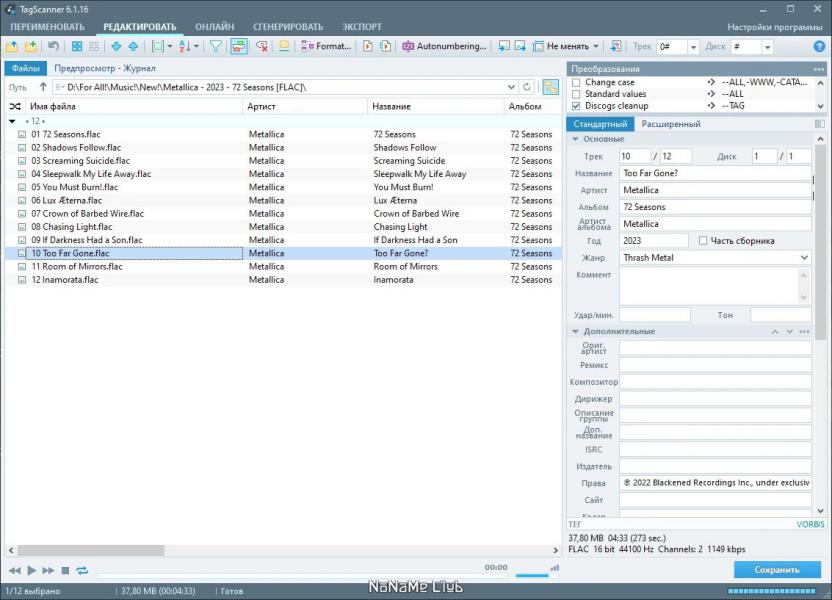Open the Преобразования panel options menu
This screenshot has height=600, width=832.
point(819,69)
